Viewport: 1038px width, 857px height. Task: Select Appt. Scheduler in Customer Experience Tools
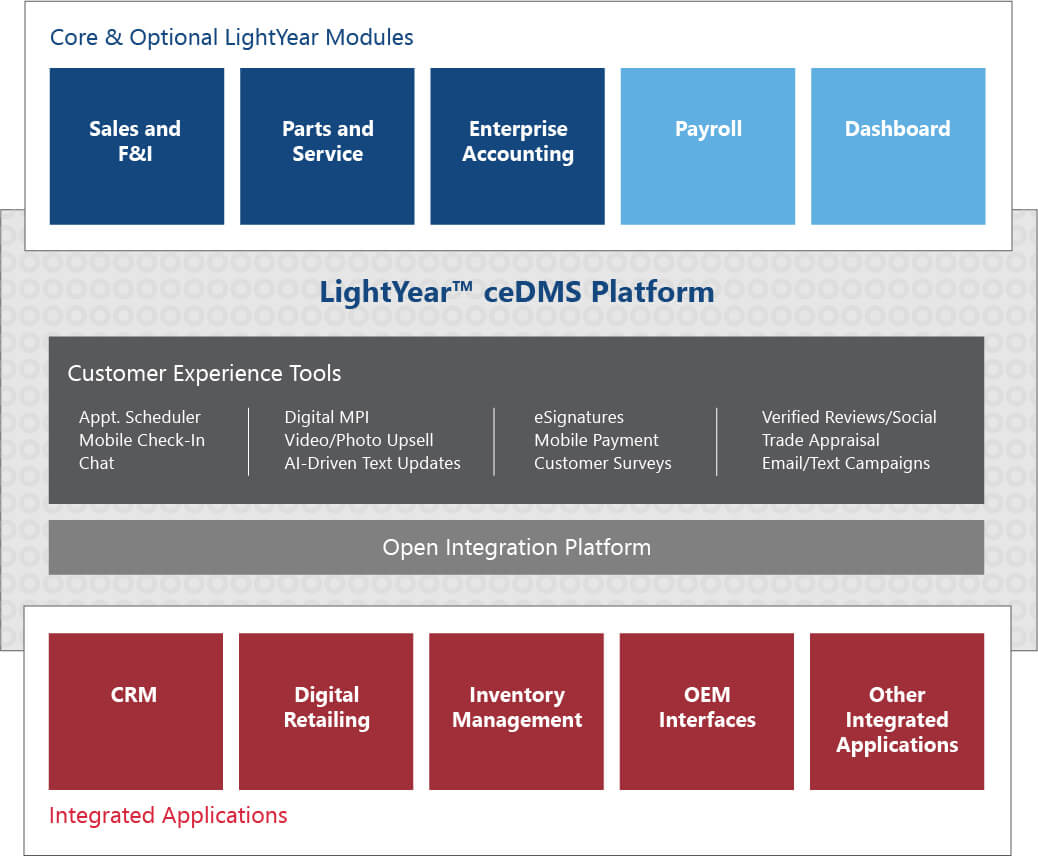(x=140, y=417)
